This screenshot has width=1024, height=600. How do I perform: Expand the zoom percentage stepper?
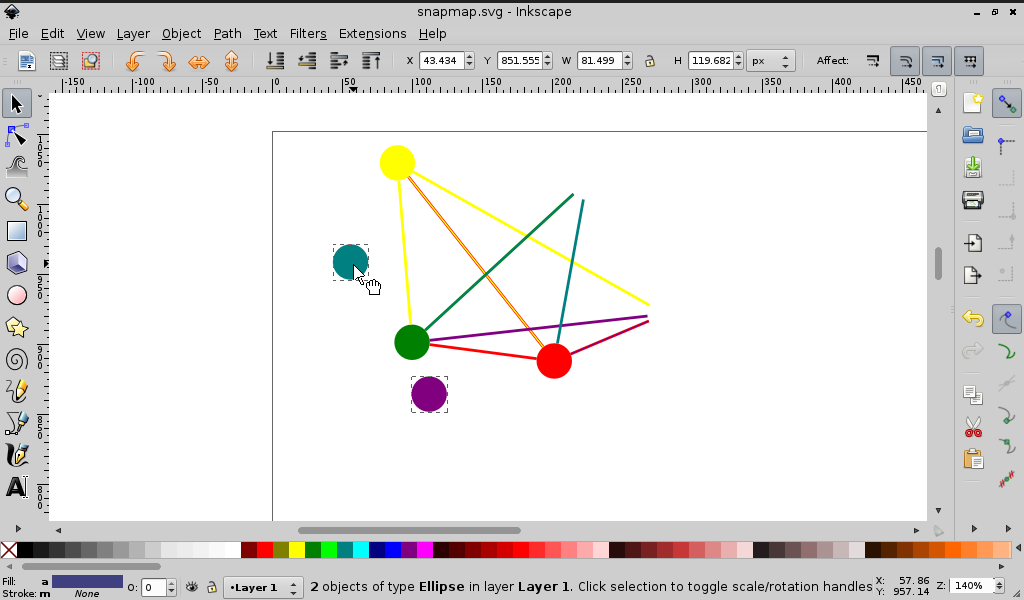996,585
